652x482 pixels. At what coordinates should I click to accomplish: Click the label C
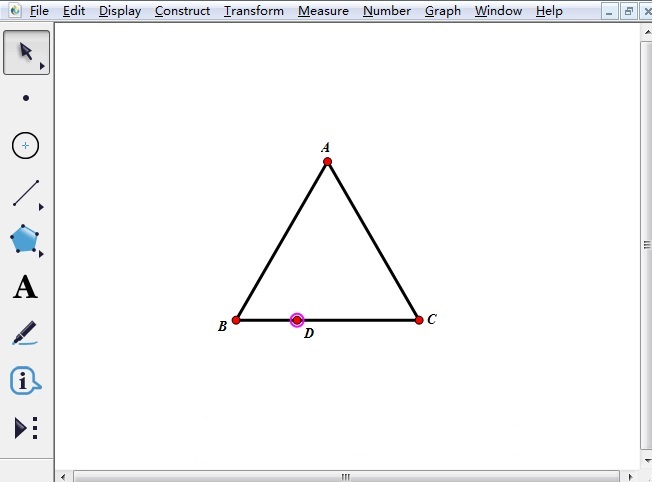pyautogui.click(x=432, y=319)
